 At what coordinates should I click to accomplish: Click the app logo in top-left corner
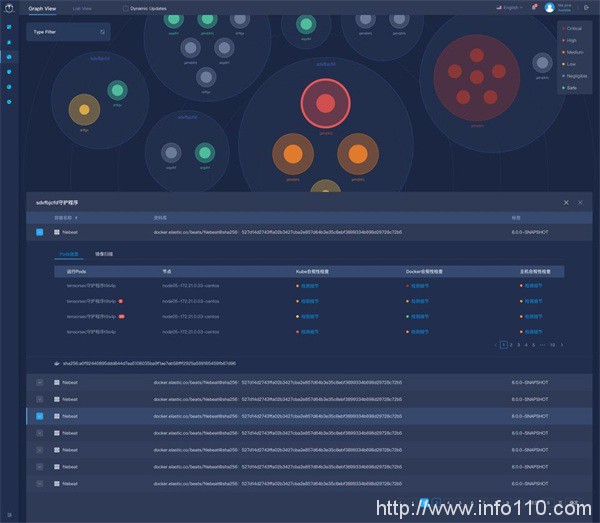point(9,7)
